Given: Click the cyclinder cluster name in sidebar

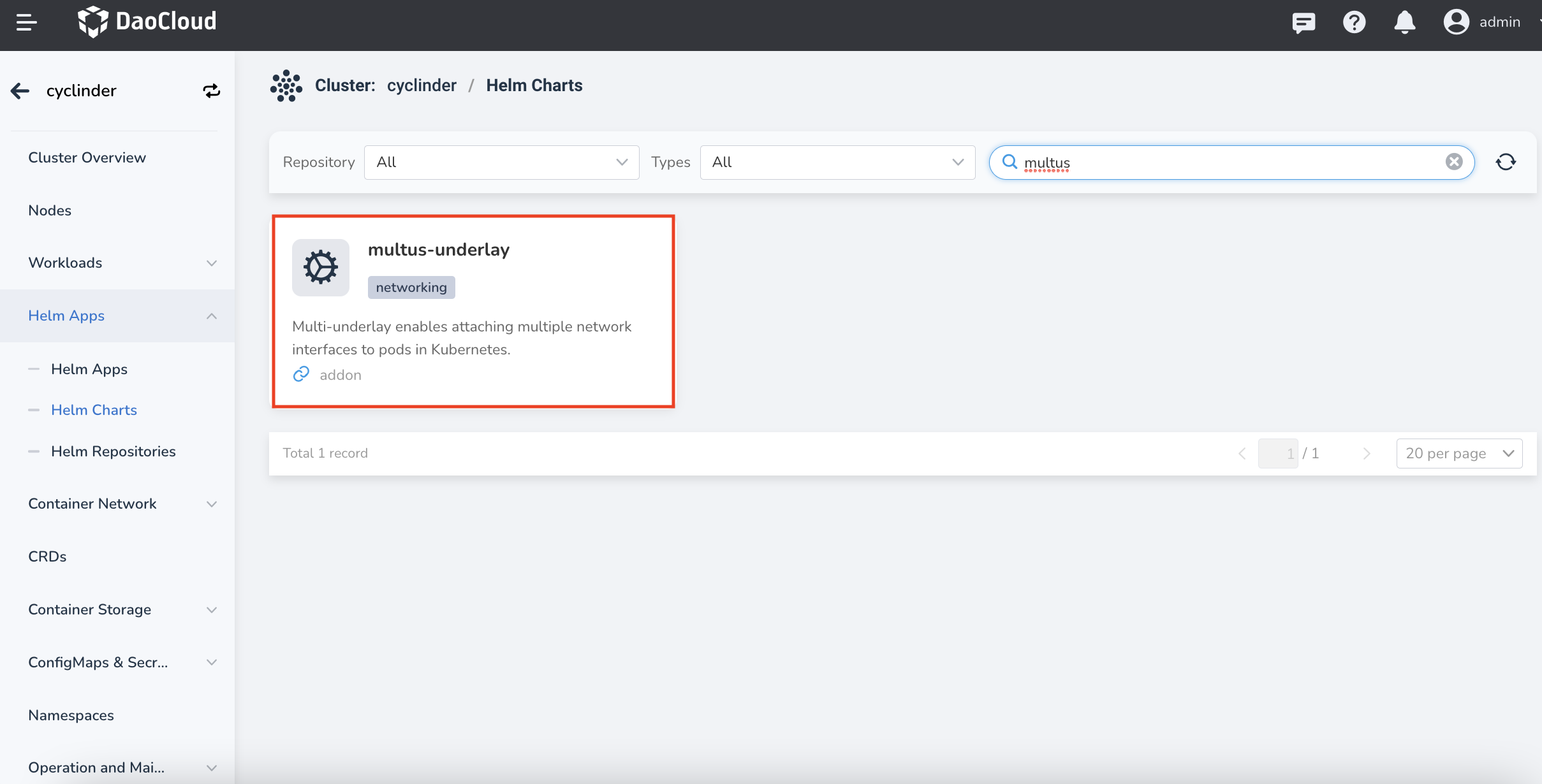Looking at the screenshot, I should point(82,91).
